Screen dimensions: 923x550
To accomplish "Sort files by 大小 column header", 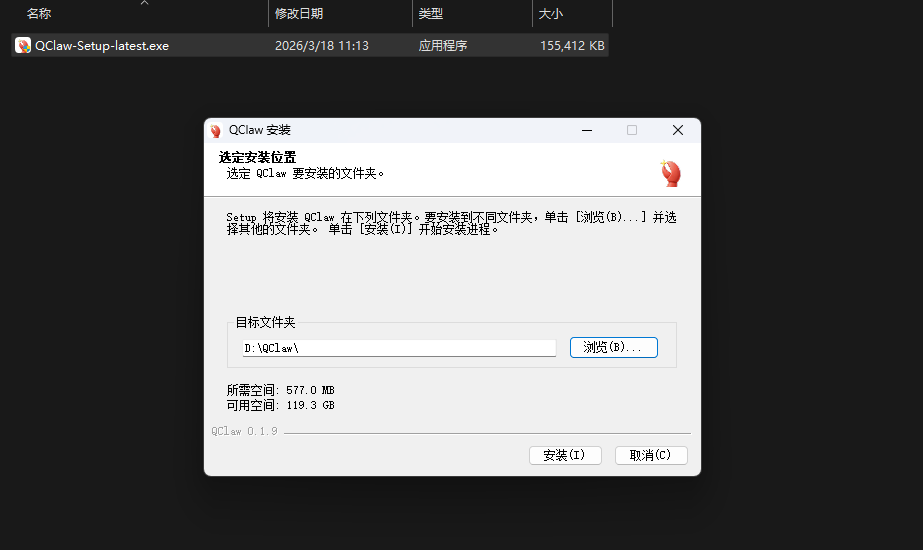I will tap(550, 14).
